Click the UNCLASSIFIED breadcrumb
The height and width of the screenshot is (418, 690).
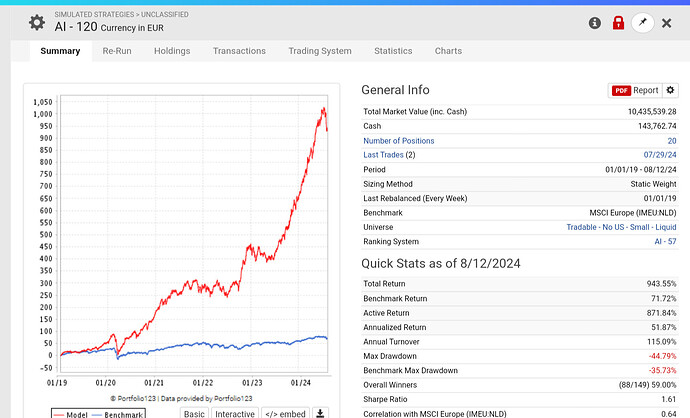pos(165,15)
